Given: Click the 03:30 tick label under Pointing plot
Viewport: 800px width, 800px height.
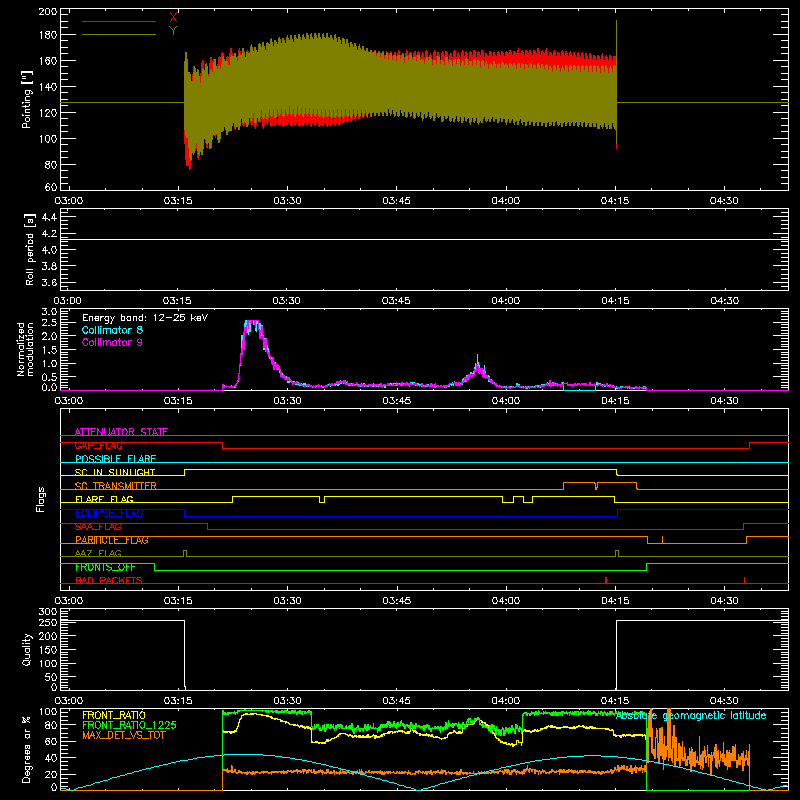Looking at the screenshot, I should click(287, 201).
